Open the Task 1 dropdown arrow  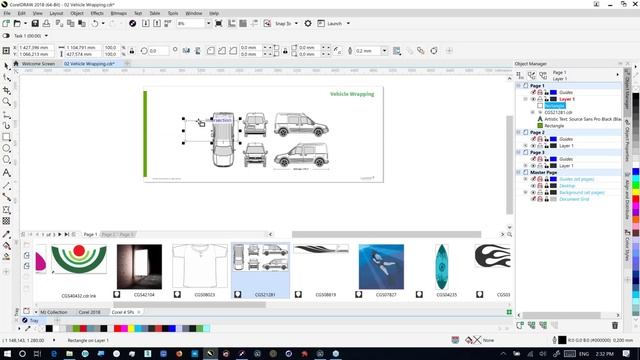(46, 36)
